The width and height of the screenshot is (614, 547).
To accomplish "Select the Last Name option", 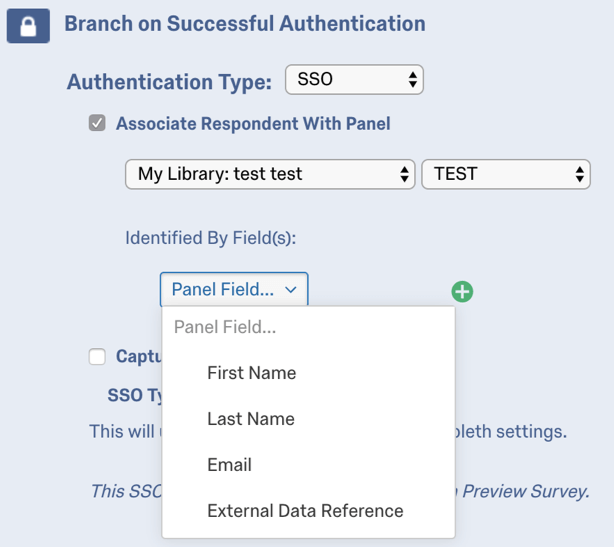I will point(250,419).
